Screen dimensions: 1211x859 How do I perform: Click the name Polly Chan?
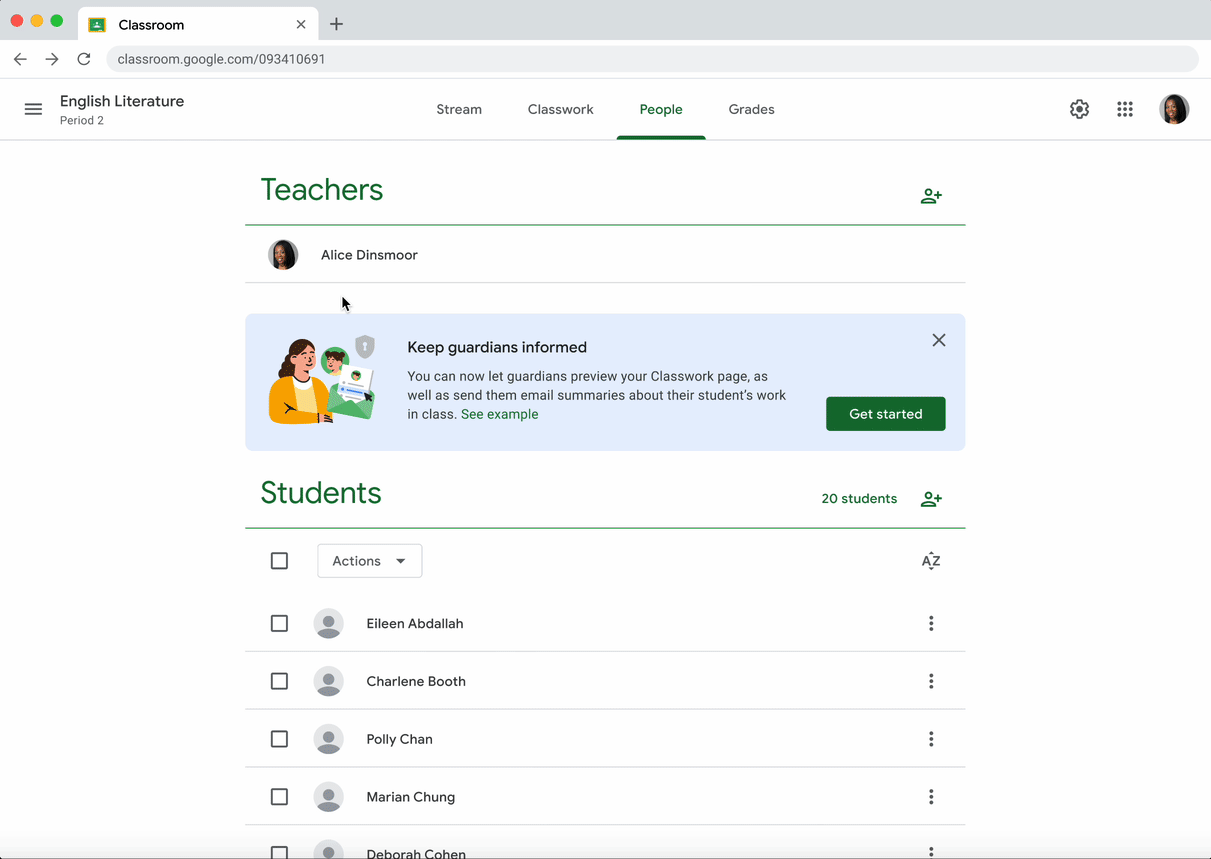pos(399,739)
